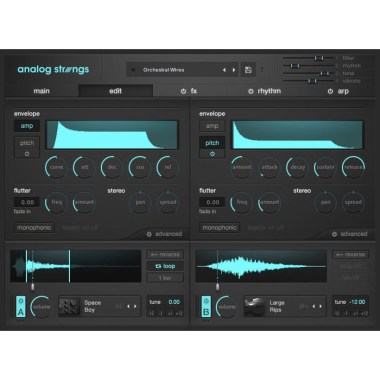Screen dimensions: 380x380
Task: Toggle reverse for layer B sample
Action: tap(351, 254)
